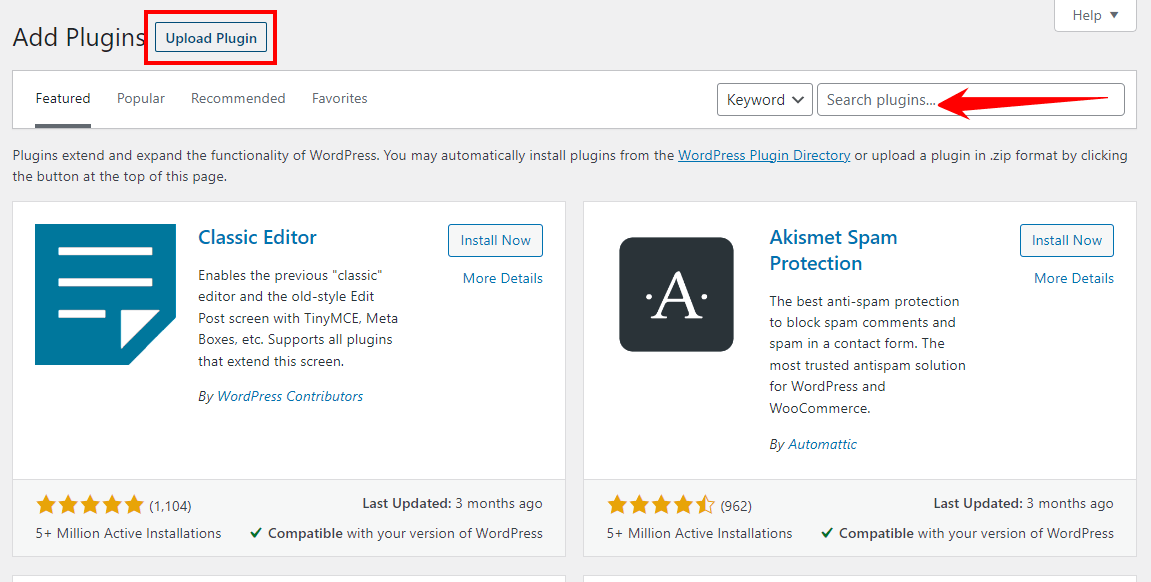
Task: Click the Classic Editor star rating
Action: click(x=90, y=505)
